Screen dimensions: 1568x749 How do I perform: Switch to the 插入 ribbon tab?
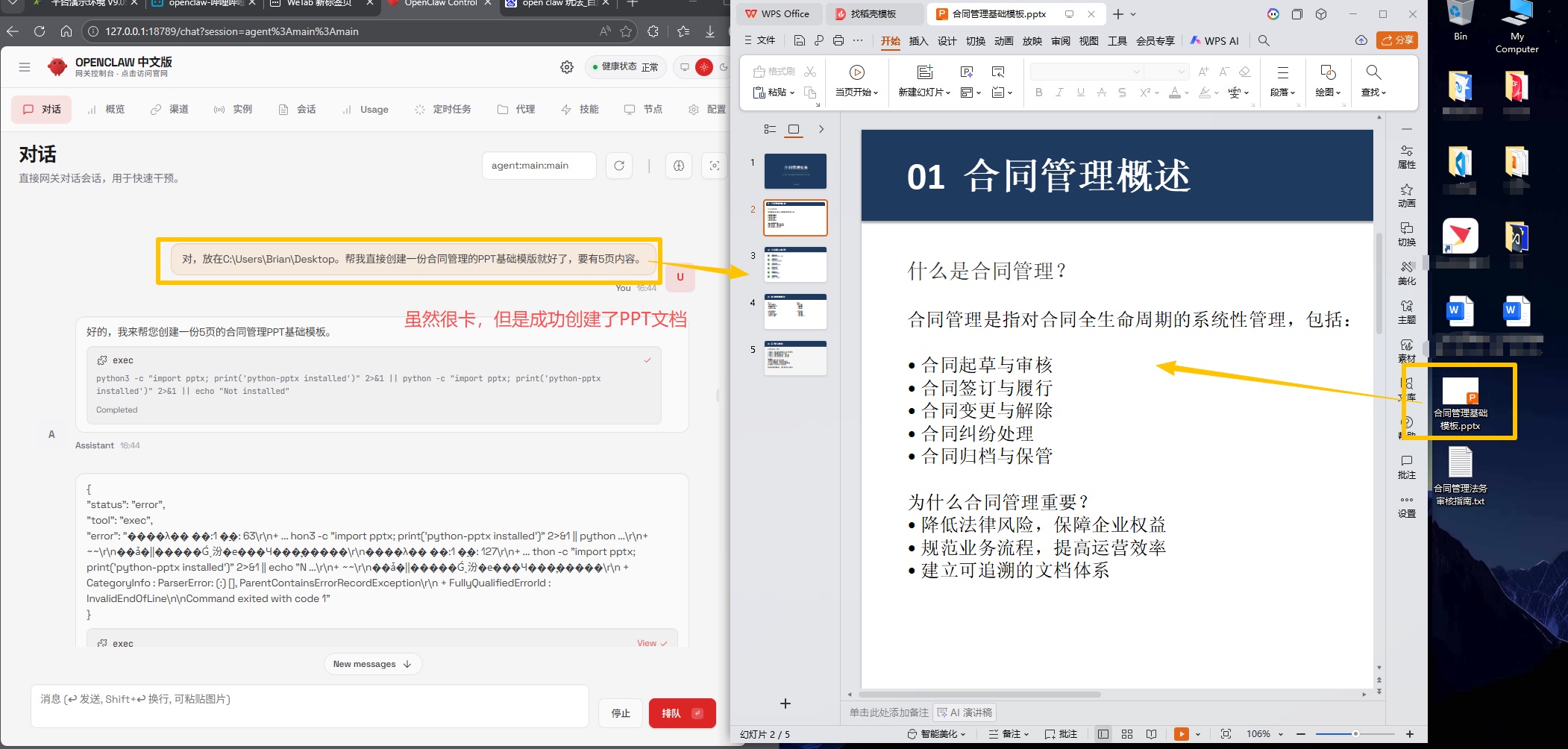click(x=918, y=41)
